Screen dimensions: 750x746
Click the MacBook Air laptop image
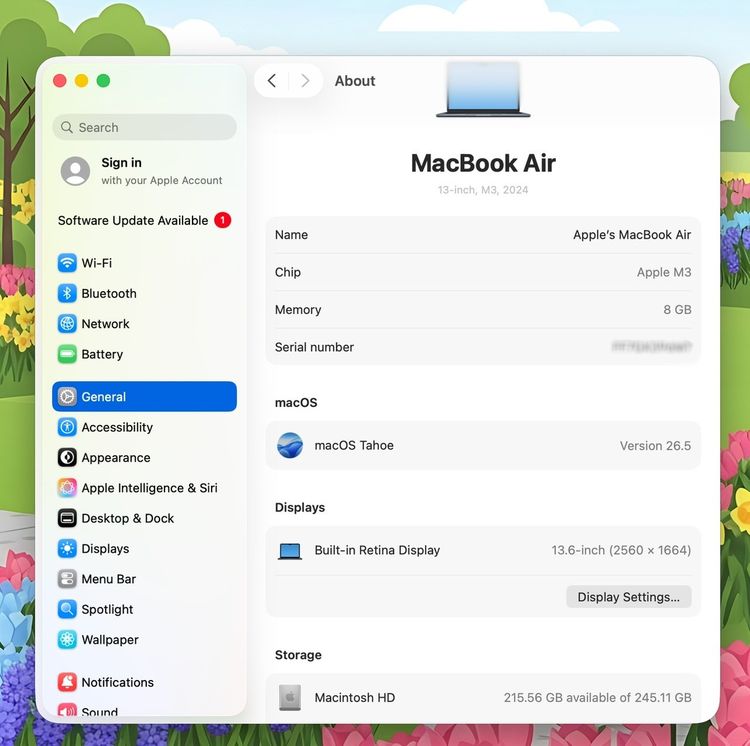[483, 89]
